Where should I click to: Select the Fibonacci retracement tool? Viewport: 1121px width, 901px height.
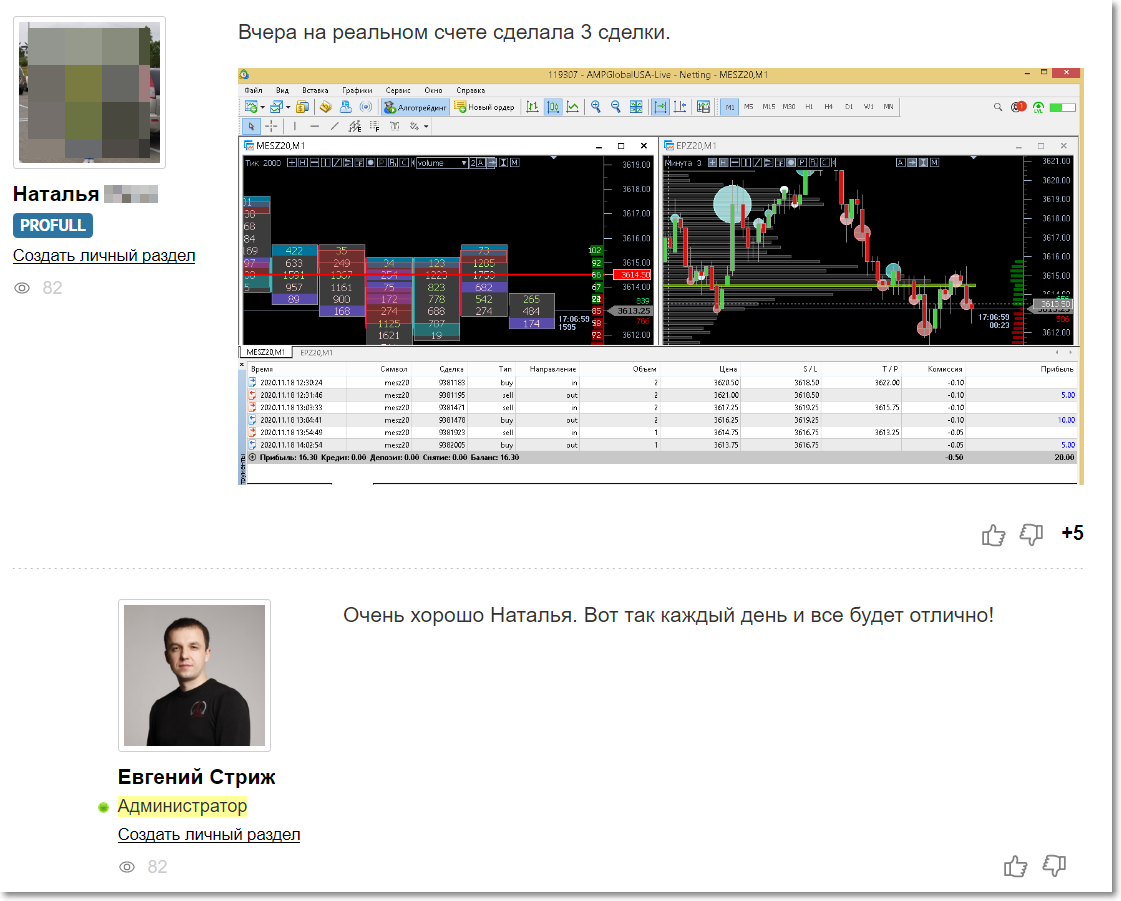pos(375,126)
